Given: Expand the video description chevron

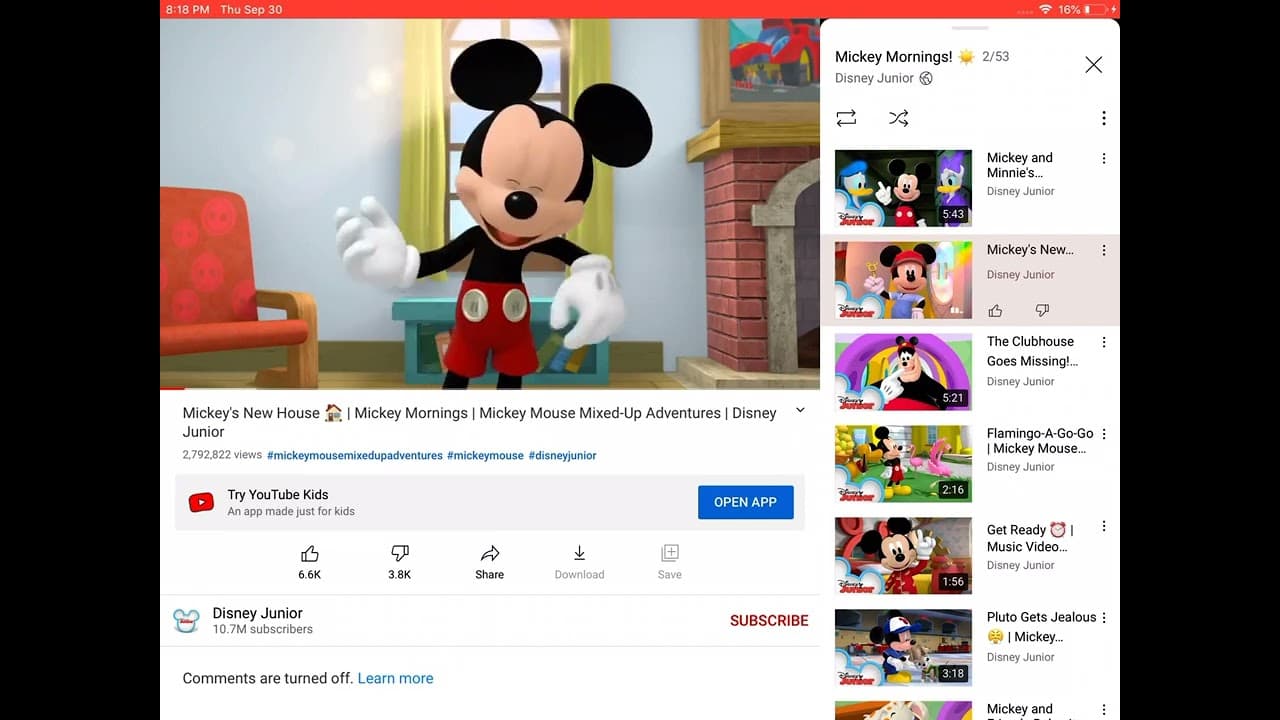Looking at the screenshot, I should 800,410.
